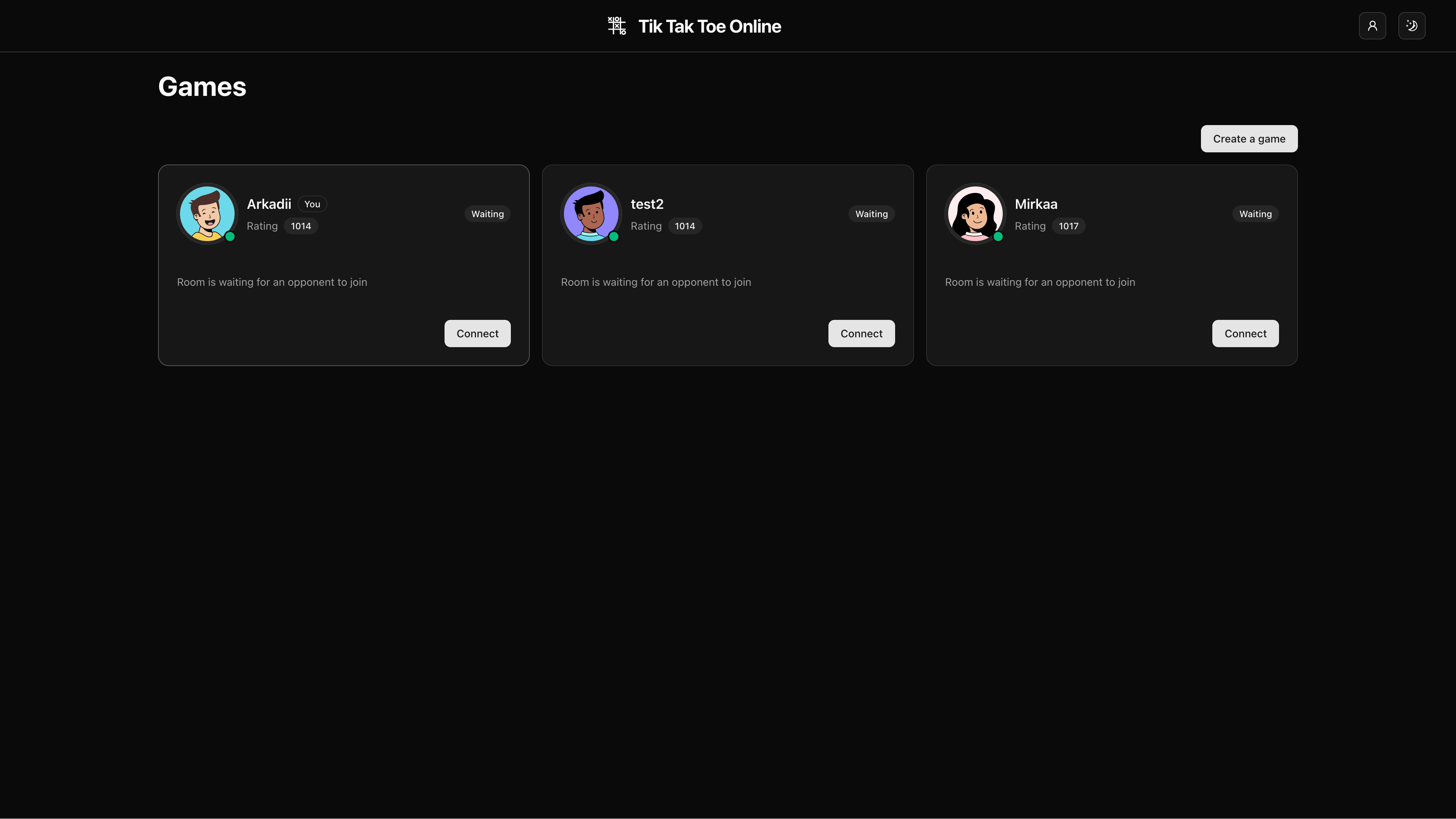Click Arkadii's rating value 1014
This screenshot has width=1456, height=819.
pos(300,225)
